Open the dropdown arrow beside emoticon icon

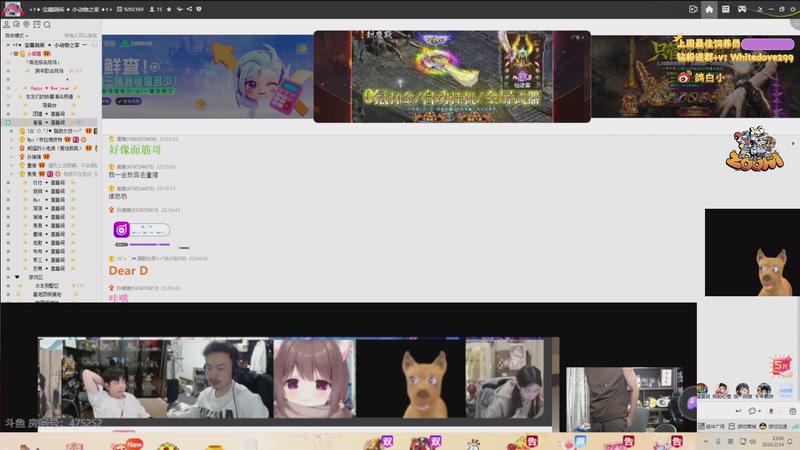[x=759, y=411]
